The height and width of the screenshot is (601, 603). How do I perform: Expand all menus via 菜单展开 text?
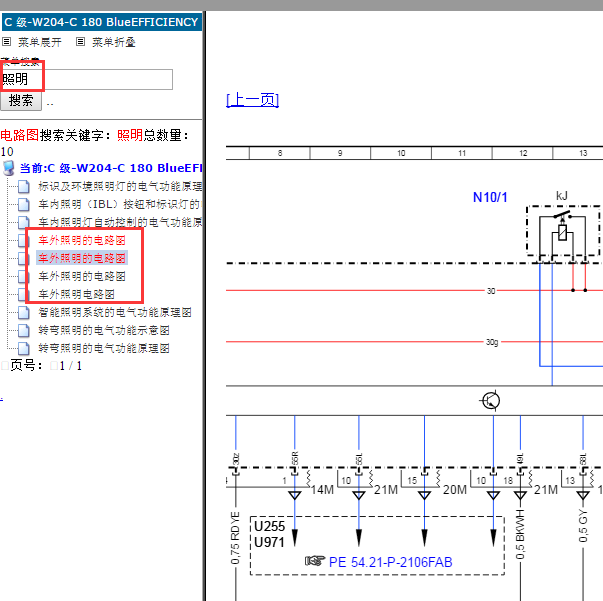click(x=40, y=42)
